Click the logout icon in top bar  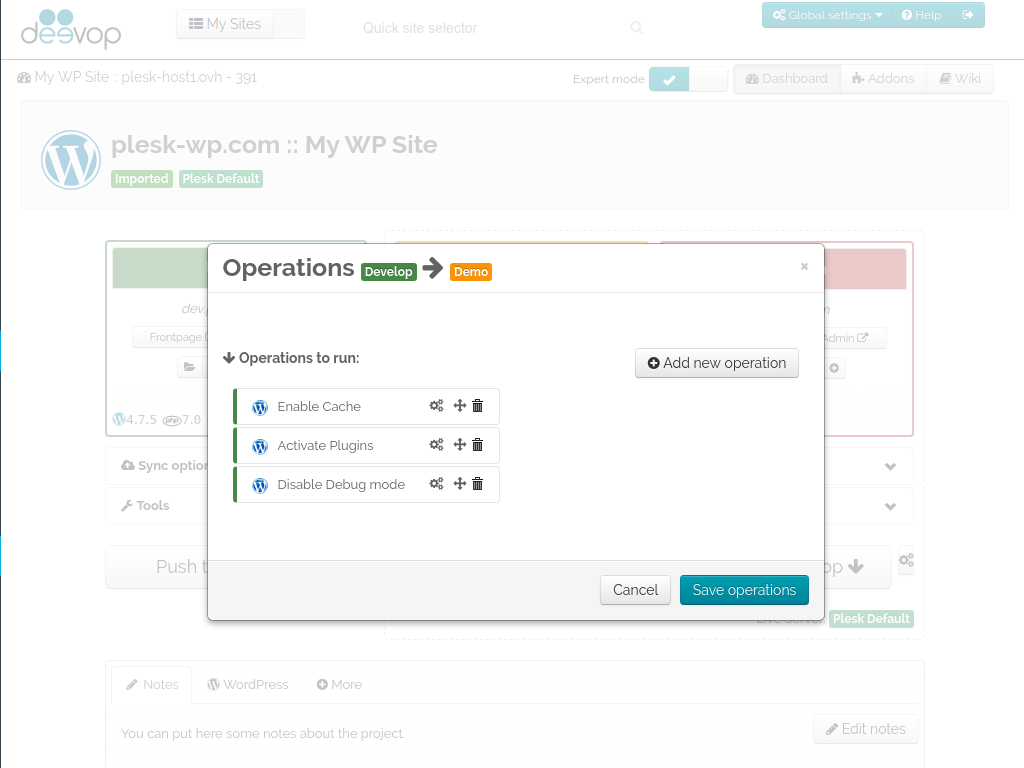[968, 15]
